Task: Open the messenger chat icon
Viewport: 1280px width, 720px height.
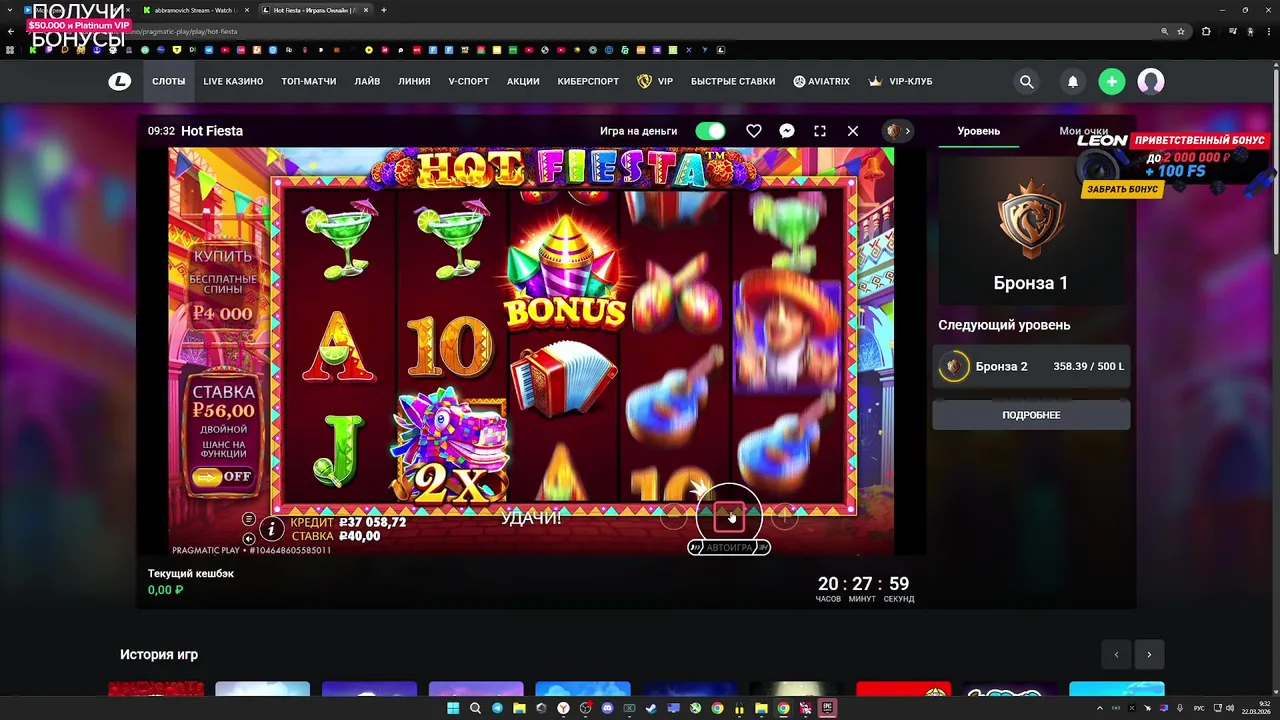Action: point(787,131)
